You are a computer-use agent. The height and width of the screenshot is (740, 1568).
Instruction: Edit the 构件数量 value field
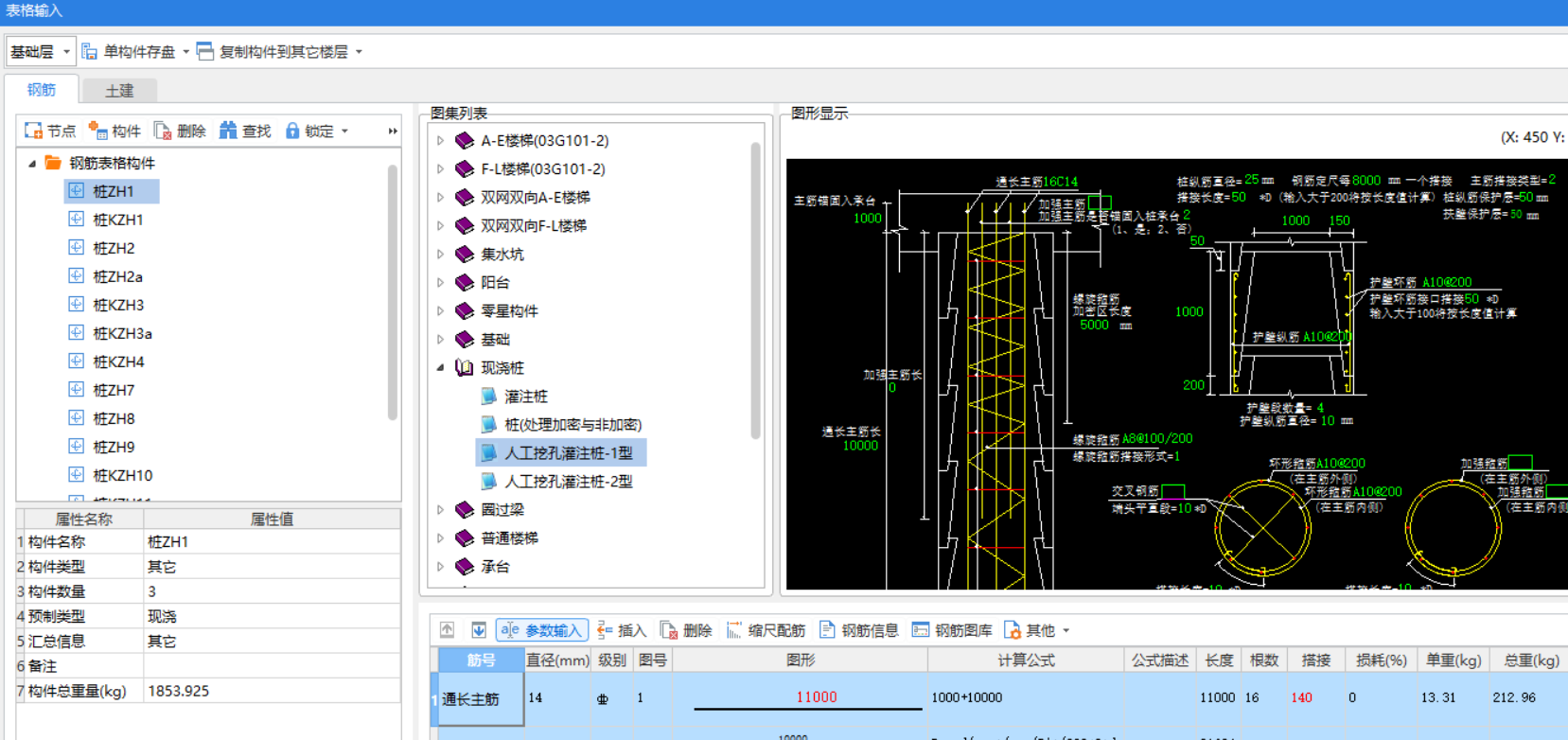(x=272, y=591)
